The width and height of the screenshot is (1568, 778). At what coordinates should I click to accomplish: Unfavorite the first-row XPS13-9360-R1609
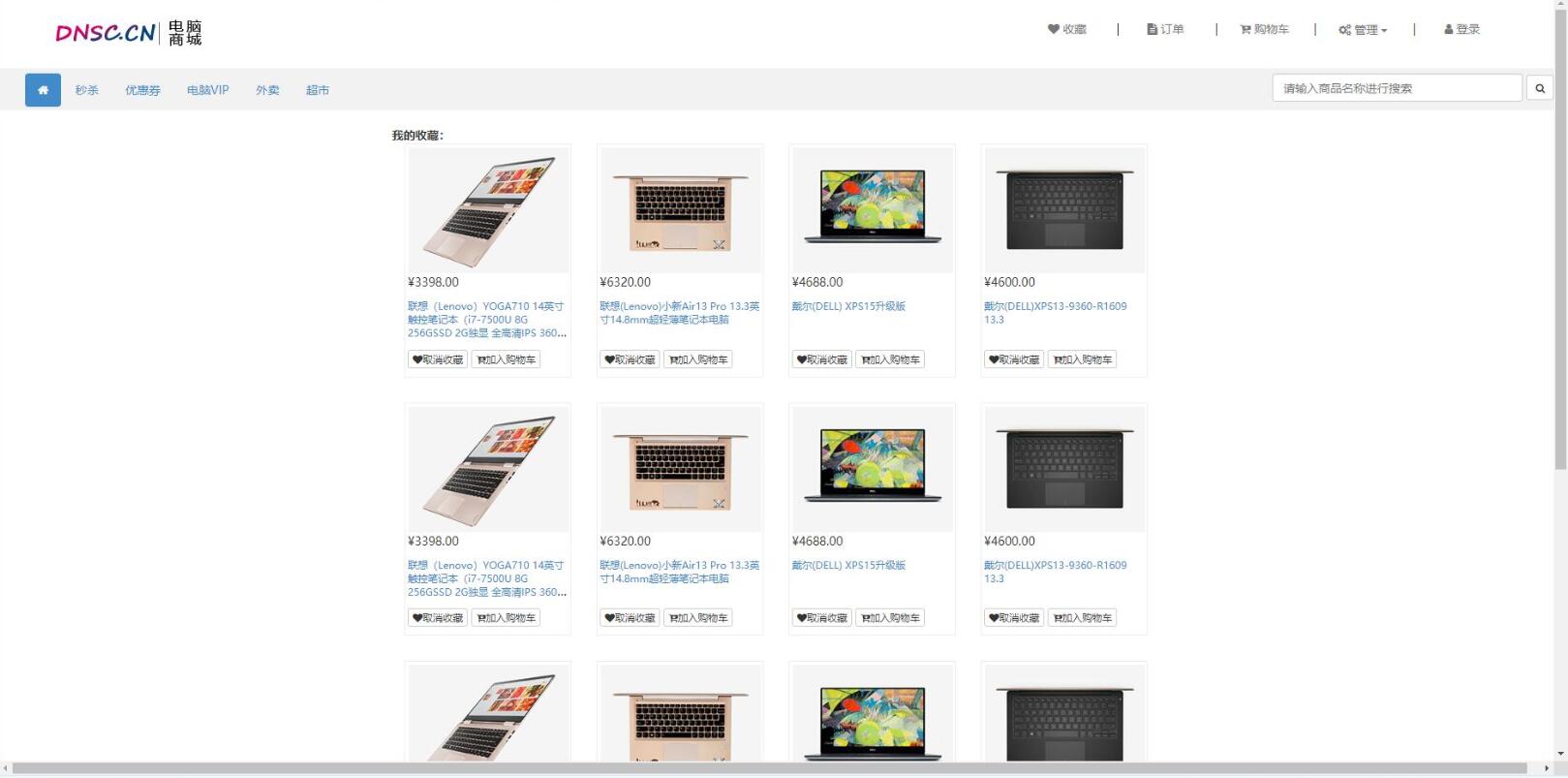click(x=1014, y=359)
